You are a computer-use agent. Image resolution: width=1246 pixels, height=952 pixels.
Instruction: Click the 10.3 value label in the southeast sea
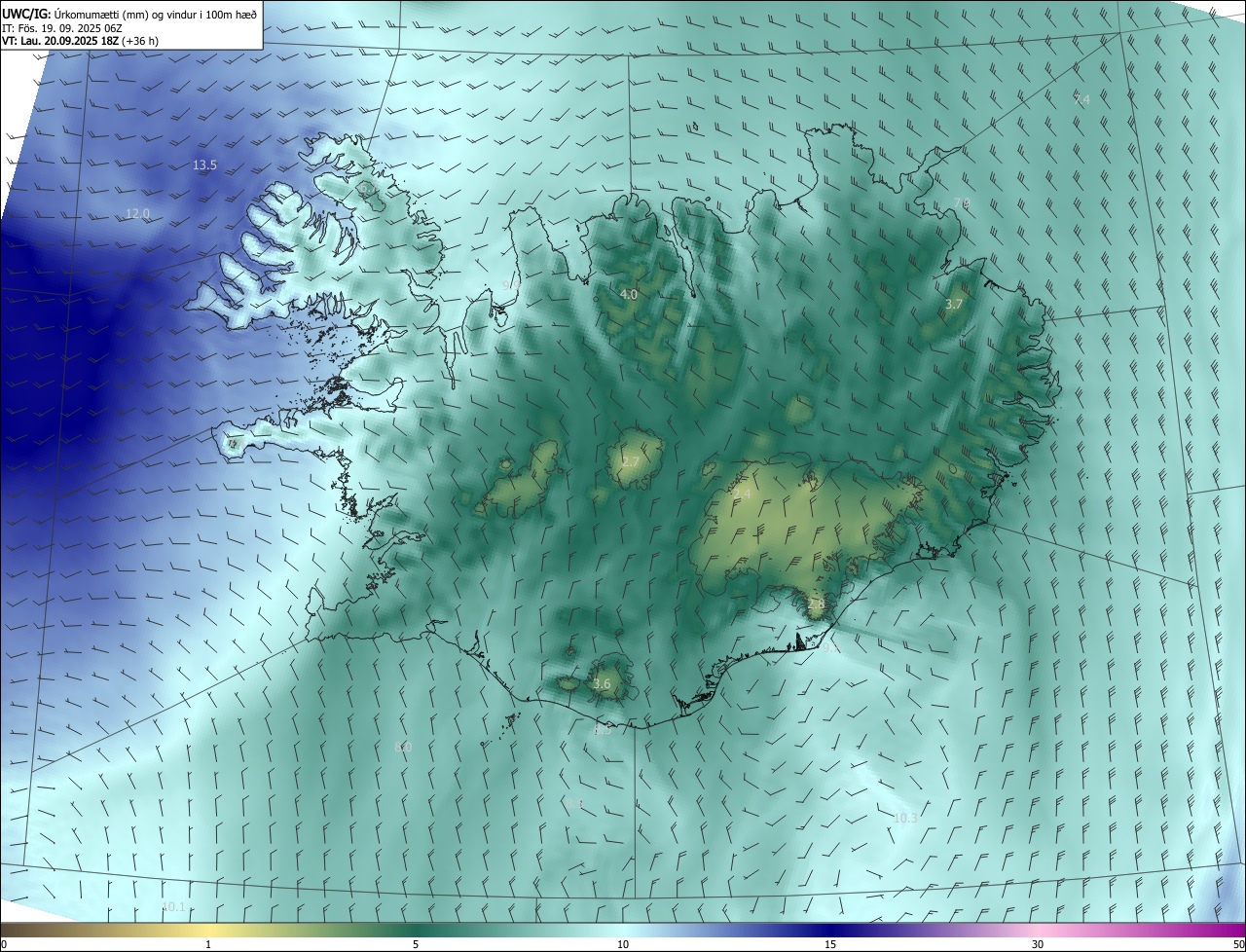pyautogui.click(x=905, y=819)
